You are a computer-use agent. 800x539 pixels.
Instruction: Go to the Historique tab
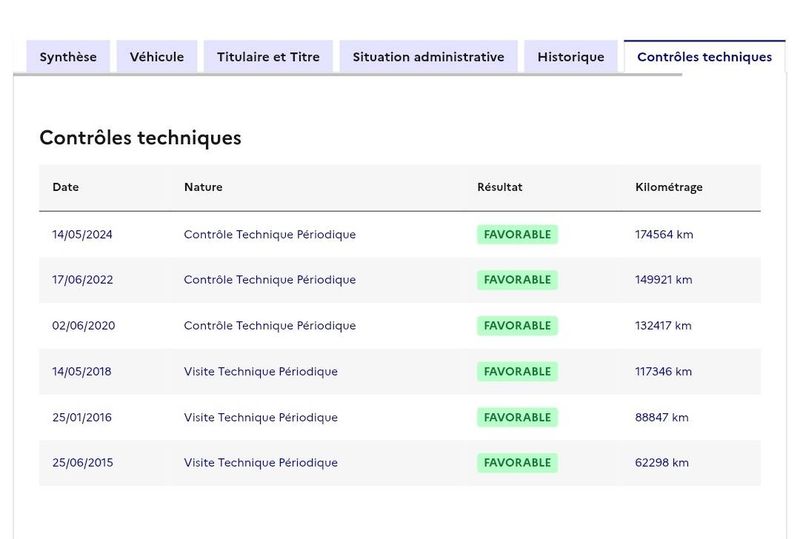click(571, 57)
